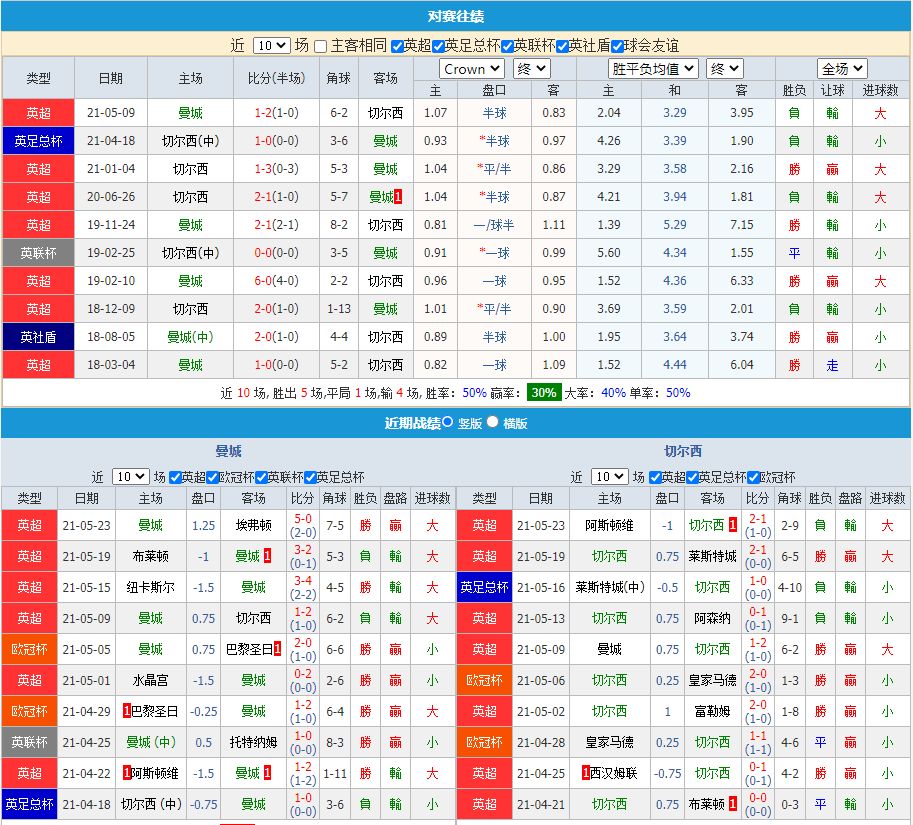
Task: Open the 6-0(4-0) score from 19-02-10
Action: 277,281
